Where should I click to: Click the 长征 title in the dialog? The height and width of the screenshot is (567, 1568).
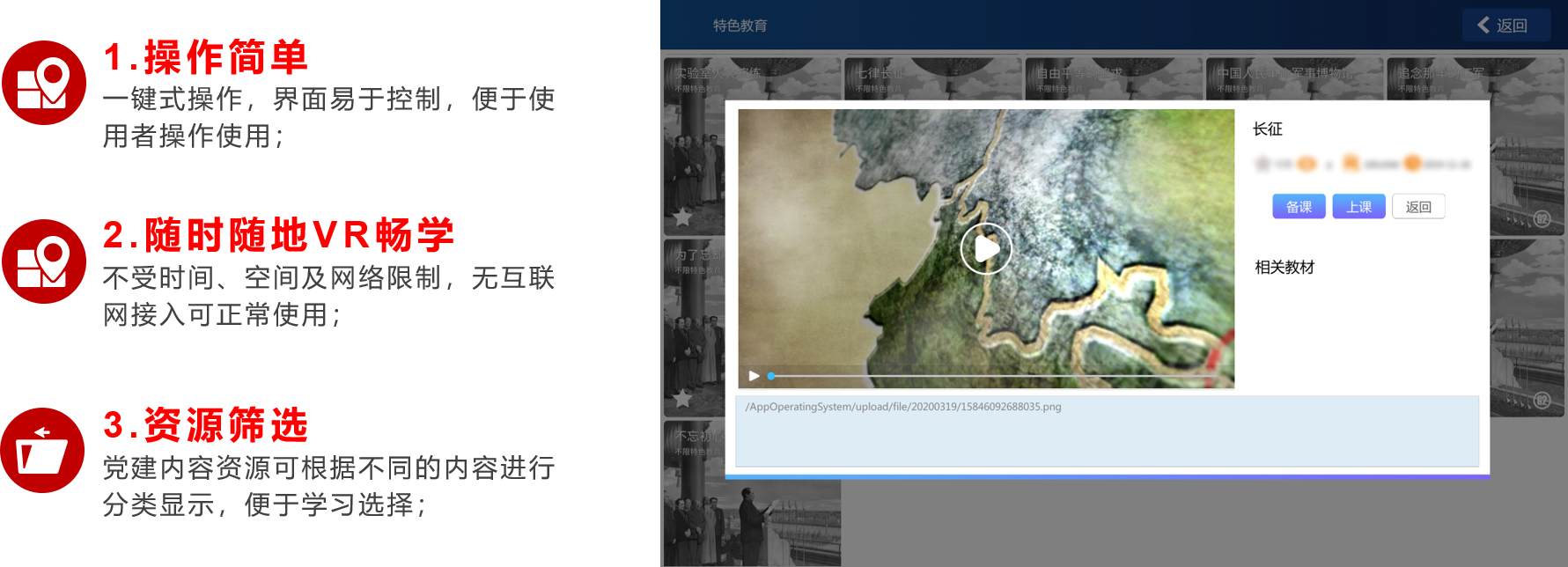1268,129
